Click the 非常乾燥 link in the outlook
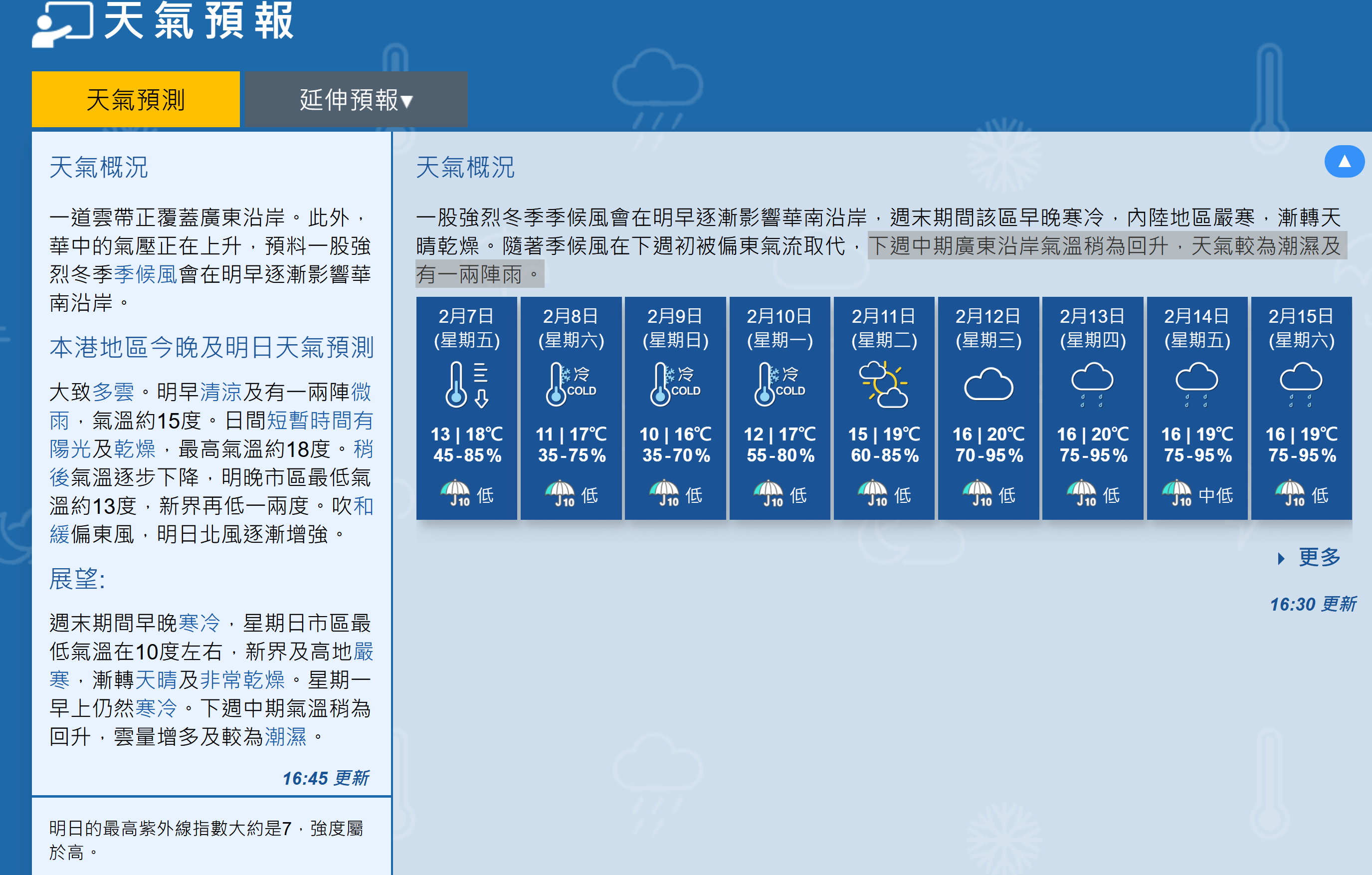This screenshot has width=1372, height=875. 243,680
